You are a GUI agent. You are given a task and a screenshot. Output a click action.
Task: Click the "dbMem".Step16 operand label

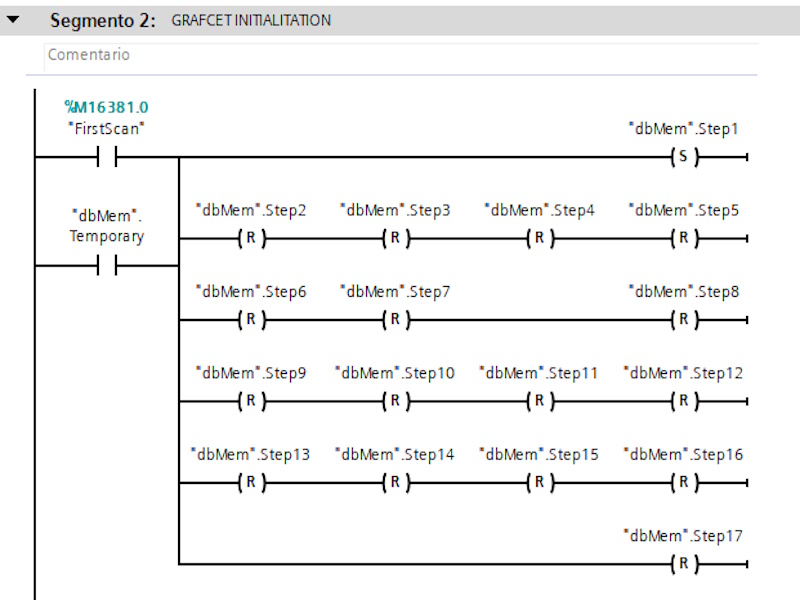click(x=683, y=454)
